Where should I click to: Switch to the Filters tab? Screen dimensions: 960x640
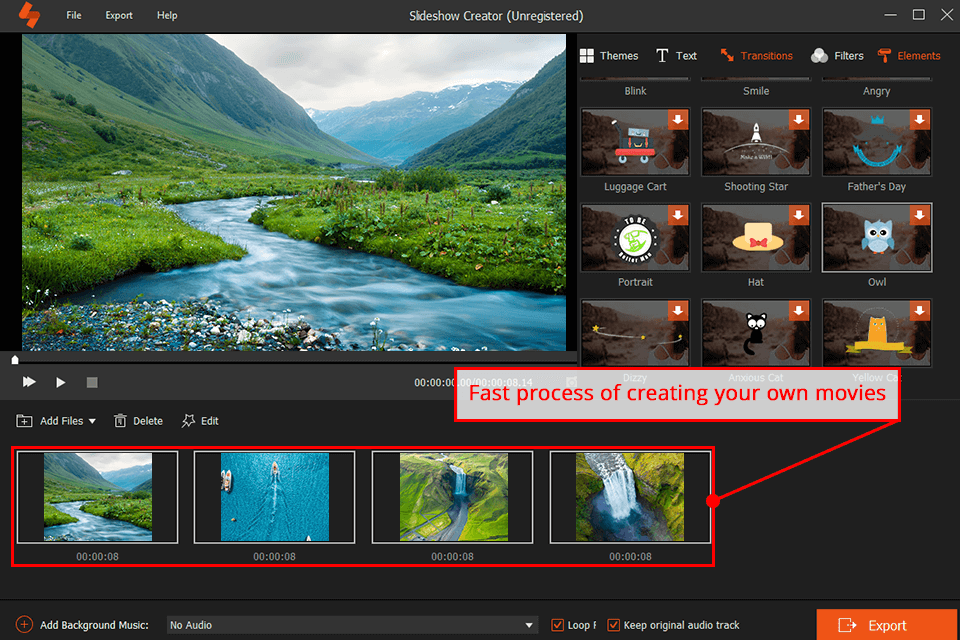coord(837,56)
